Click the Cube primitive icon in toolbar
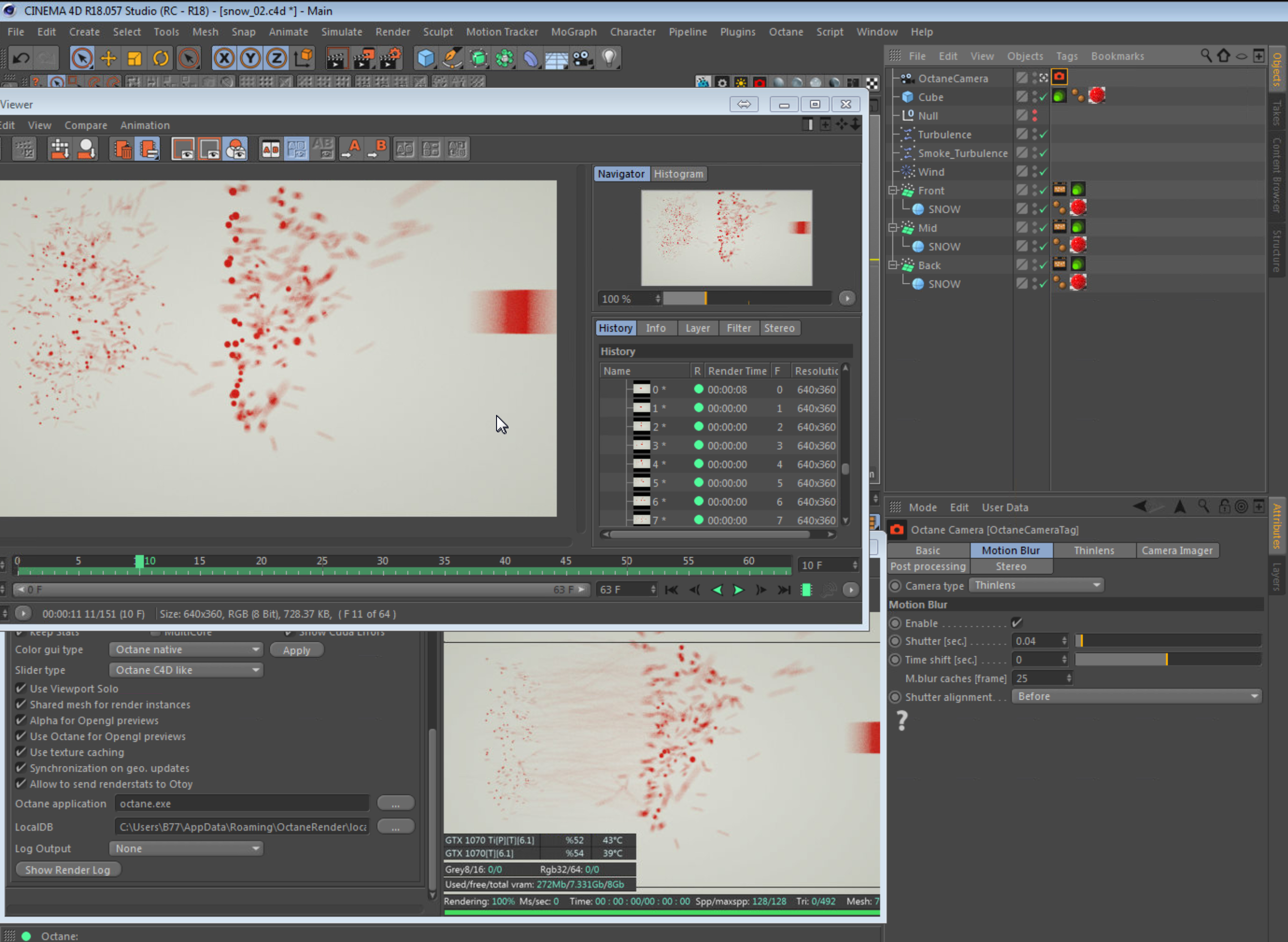The height and width of the screenshot is (942, 1288). pos(425,58)
